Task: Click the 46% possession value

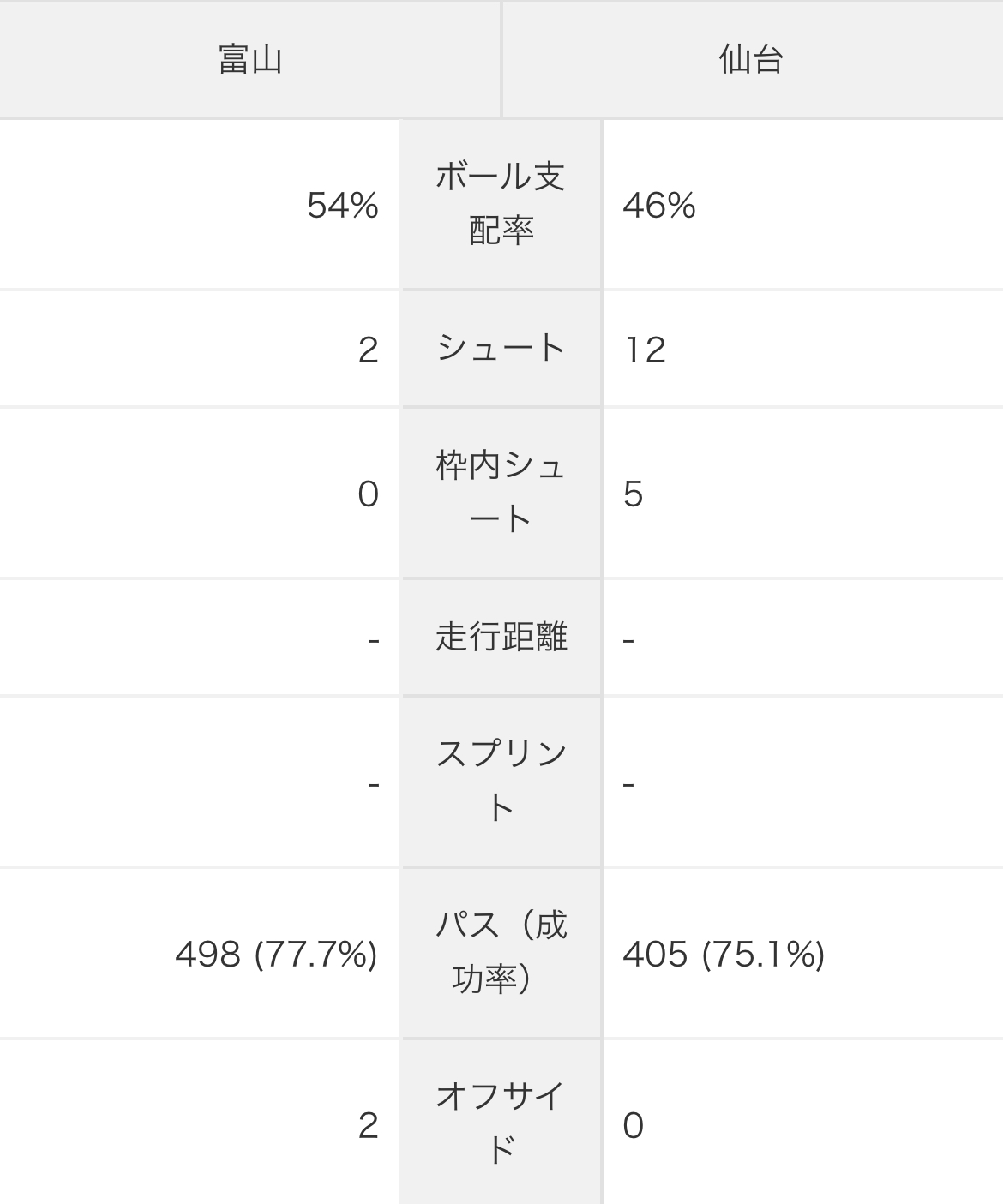Action: [x=659, y=206]
